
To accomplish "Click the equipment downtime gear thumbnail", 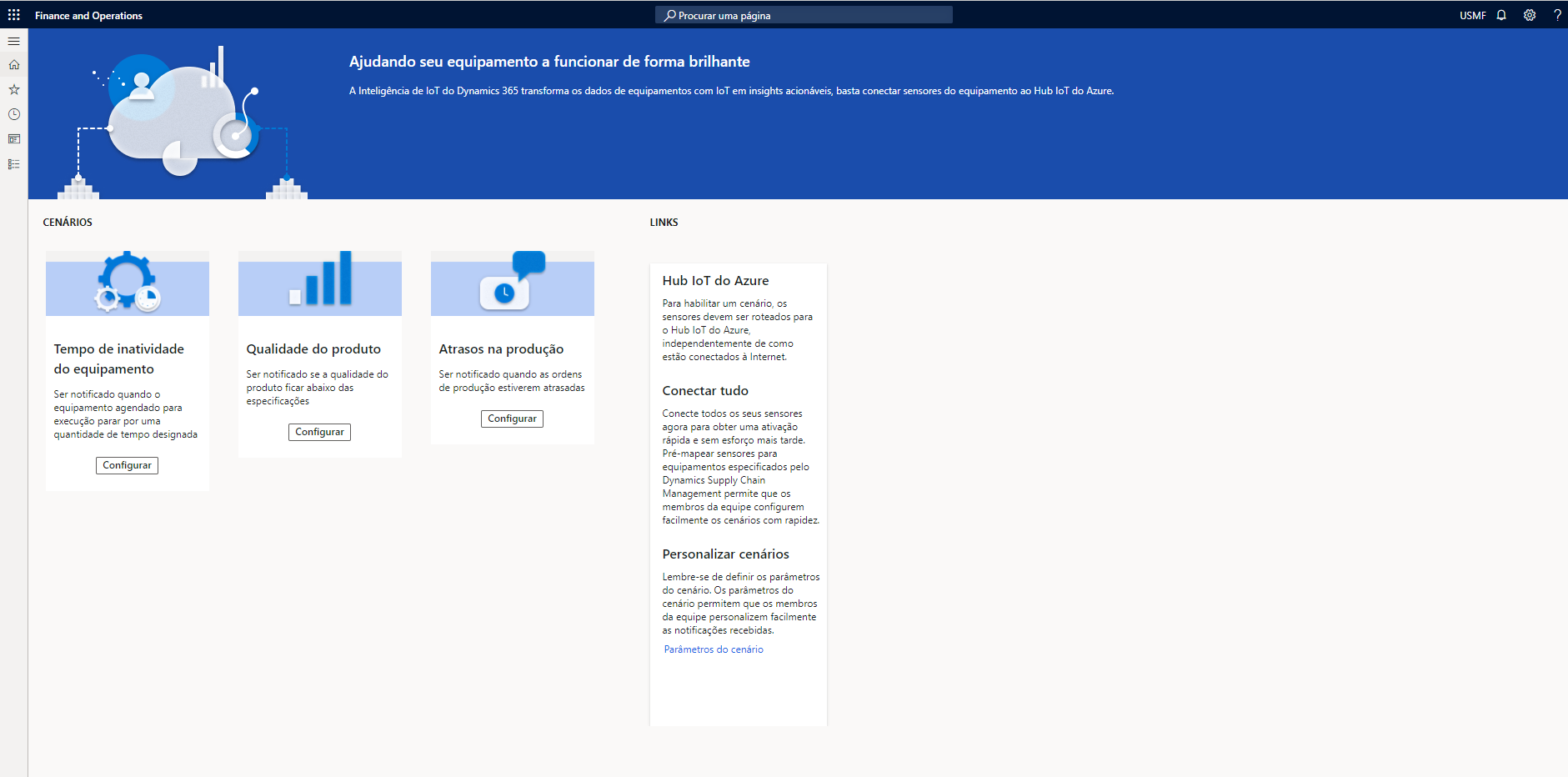I will coord(128,283).
